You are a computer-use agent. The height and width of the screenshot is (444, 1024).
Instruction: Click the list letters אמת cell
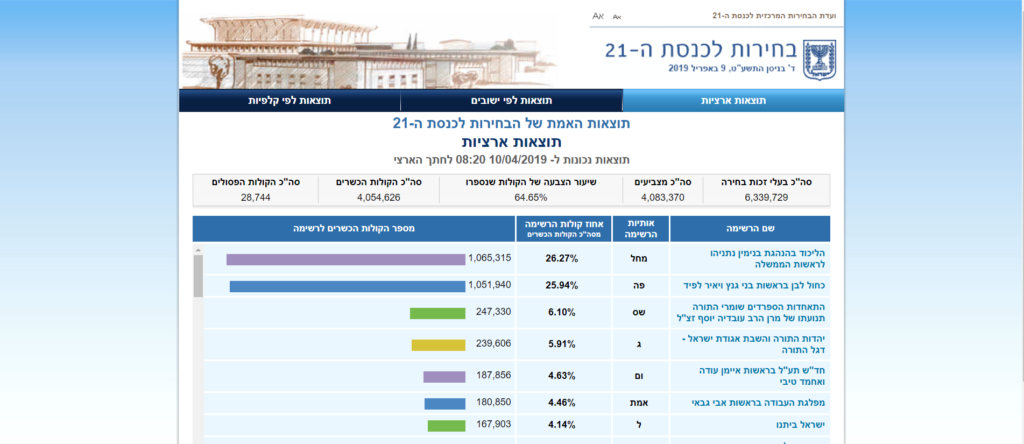tap(641, 403)
